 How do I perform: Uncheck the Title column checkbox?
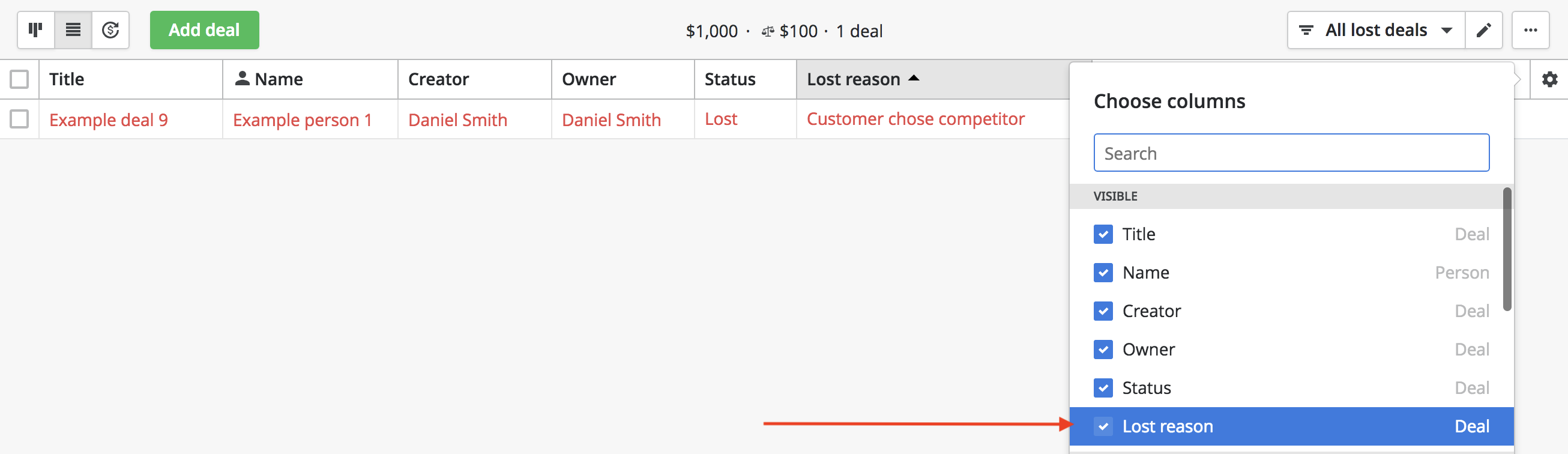1103,234
